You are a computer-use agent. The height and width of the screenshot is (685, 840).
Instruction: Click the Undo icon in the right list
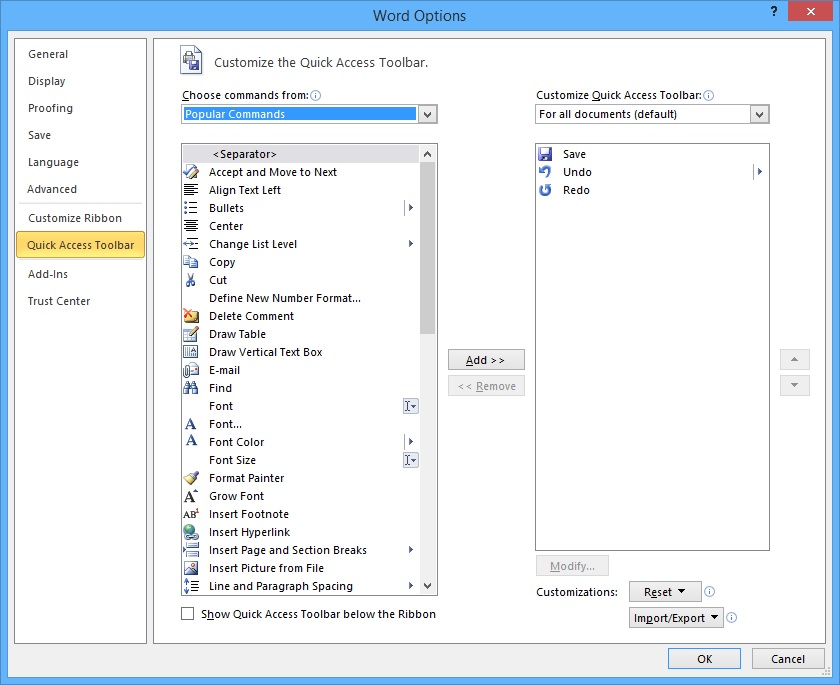point(545,172)
